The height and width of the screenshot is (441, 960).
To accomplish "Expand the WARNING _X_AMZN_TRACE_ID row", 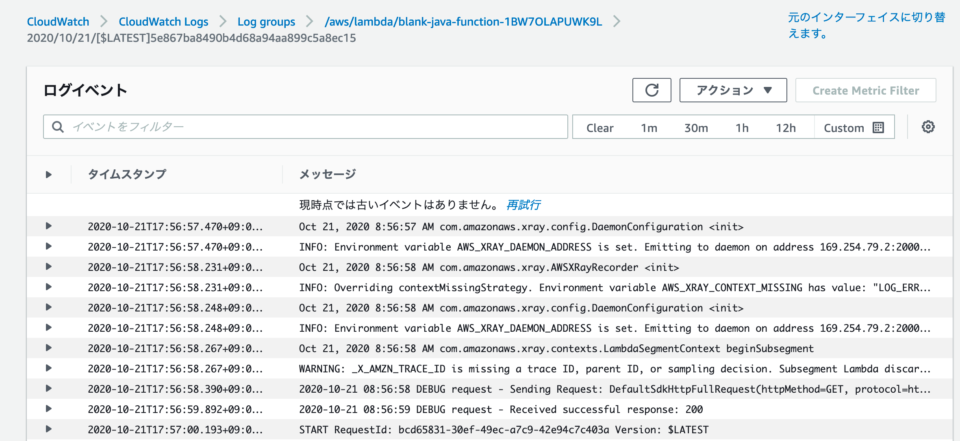I will point(48,368).
